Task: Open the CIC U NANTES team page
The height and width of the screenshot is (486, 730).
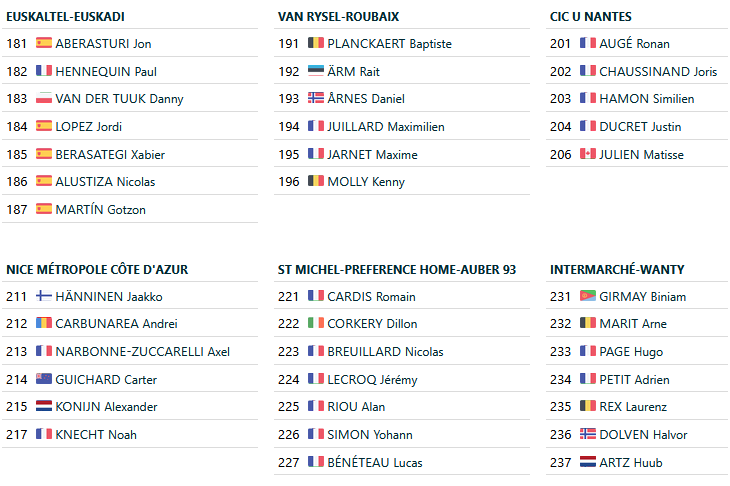Action: coord(591,17)
